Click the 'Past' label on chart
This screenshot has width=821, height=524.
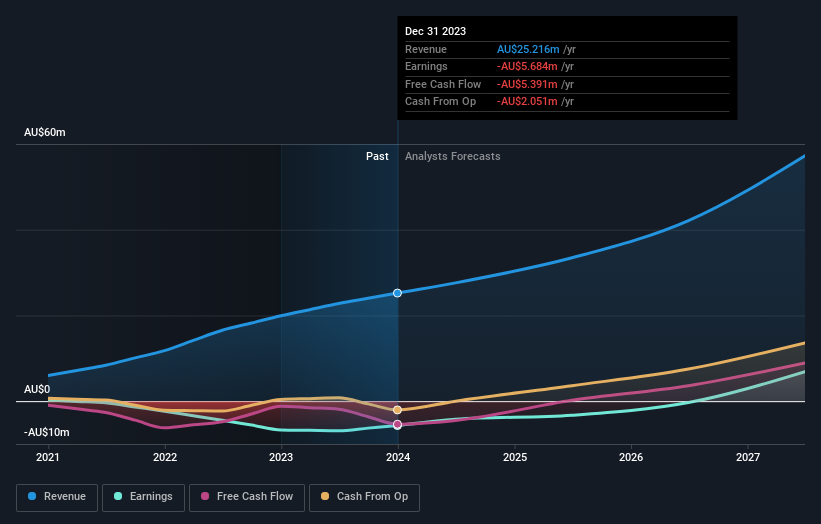377,156
